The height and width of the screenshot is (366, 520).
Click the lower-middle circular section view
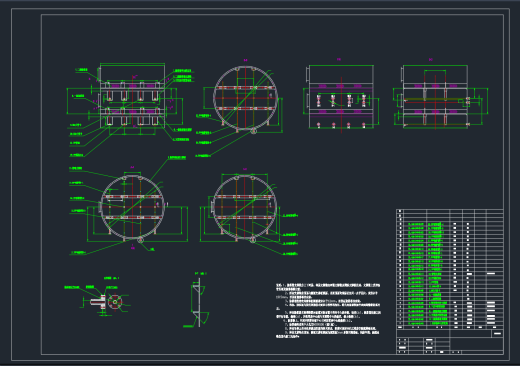tap(245, 207)
